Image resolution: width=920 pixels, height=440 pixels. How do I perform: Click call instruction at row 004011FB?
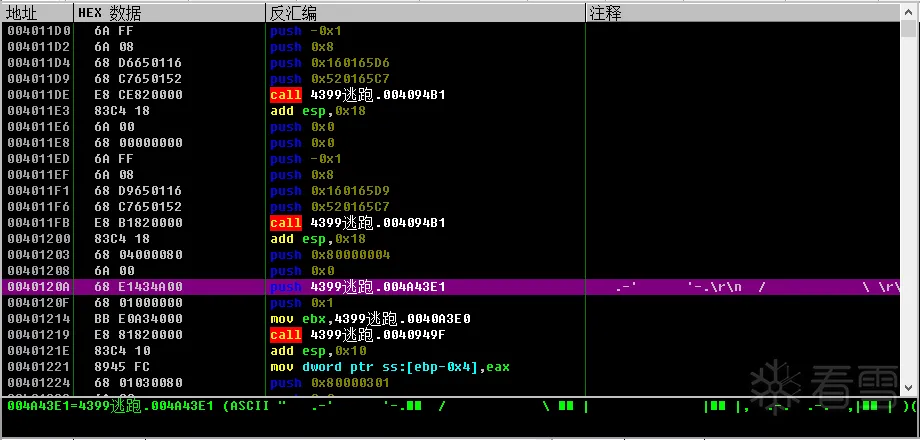357,222
